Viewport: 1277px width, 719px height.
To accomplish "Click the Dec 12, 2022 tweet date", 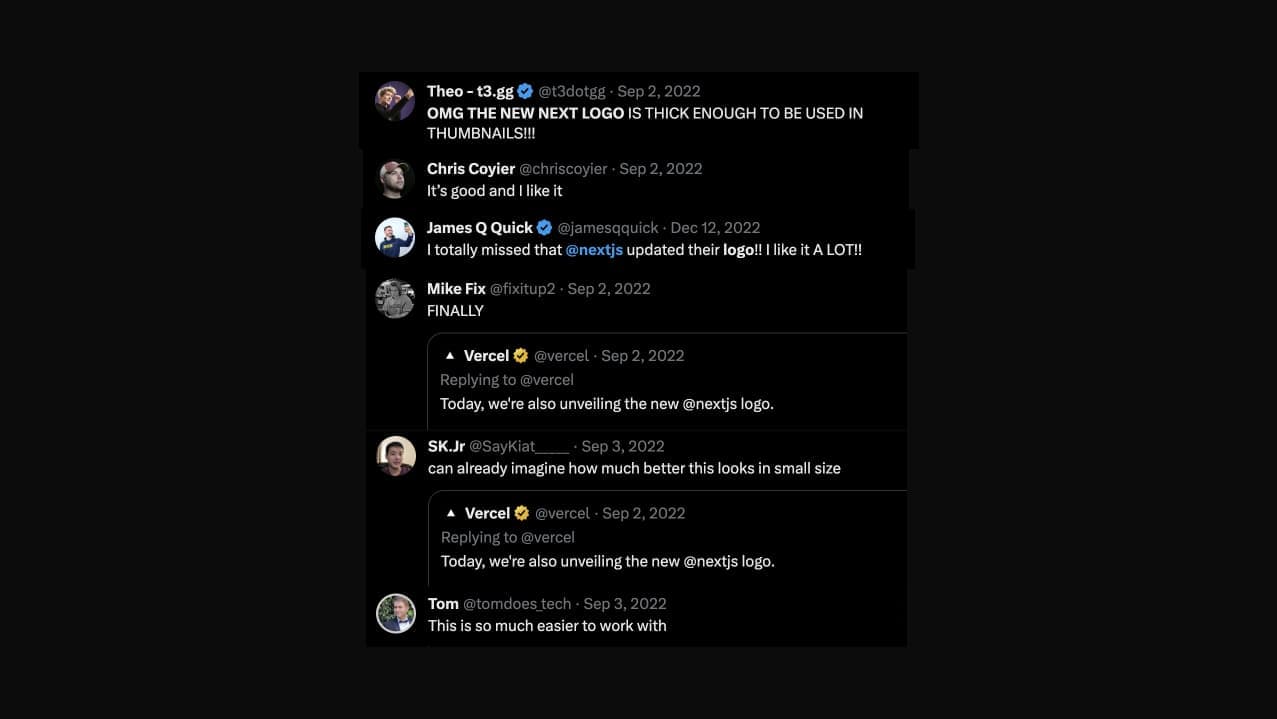I will pyautogui.click(x=715, y=228).
